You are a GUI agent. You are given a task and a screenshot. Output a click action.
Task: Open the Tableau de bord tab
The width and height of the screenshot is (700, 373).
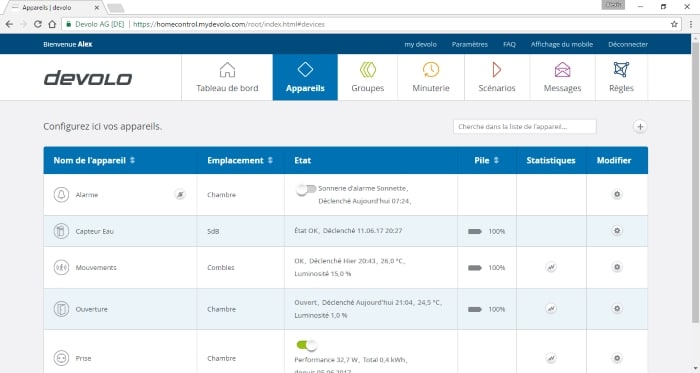pyautogui.click(x=227, y=77)
